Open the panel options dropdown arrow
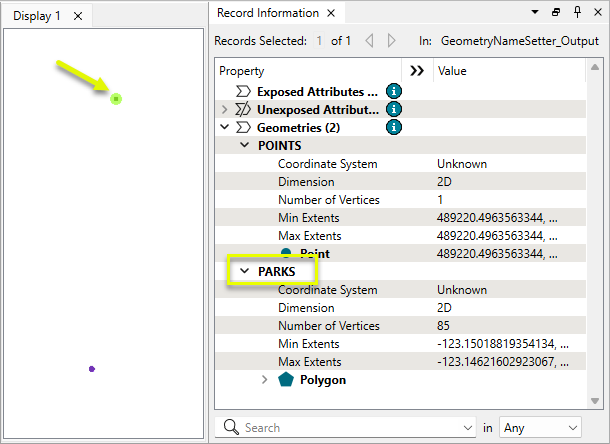 coord(535,14)
